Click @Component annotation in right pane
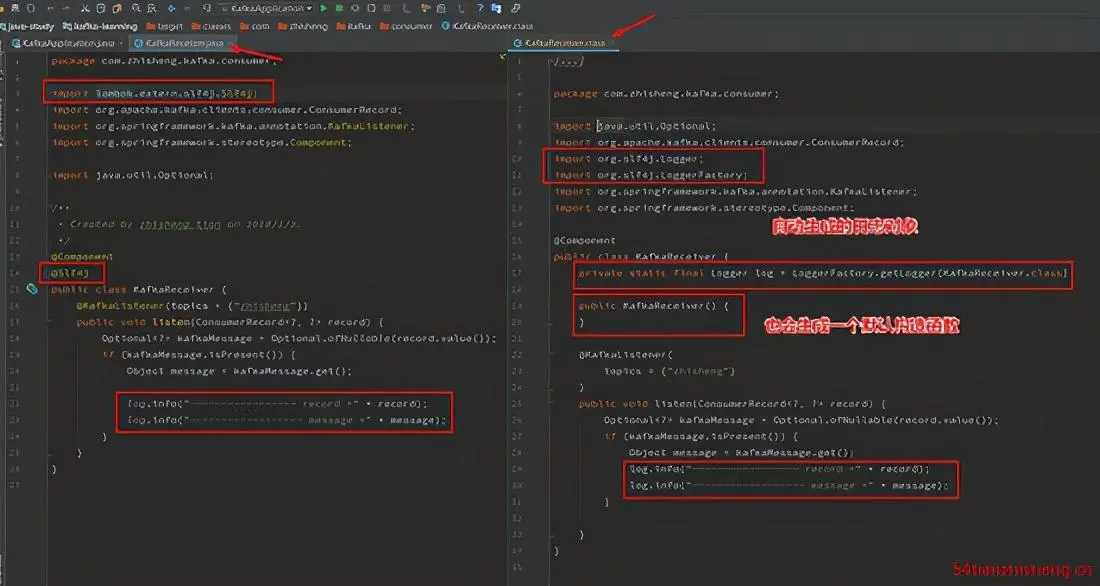 tap(584, 241)
